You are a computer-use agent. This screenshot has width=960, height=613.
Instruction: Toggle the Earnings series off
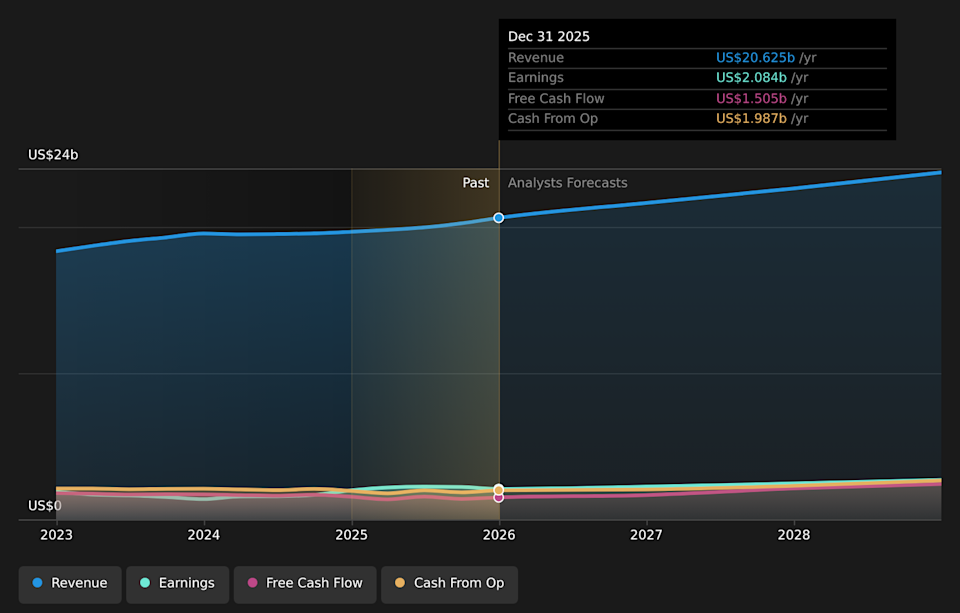(177, 583)
